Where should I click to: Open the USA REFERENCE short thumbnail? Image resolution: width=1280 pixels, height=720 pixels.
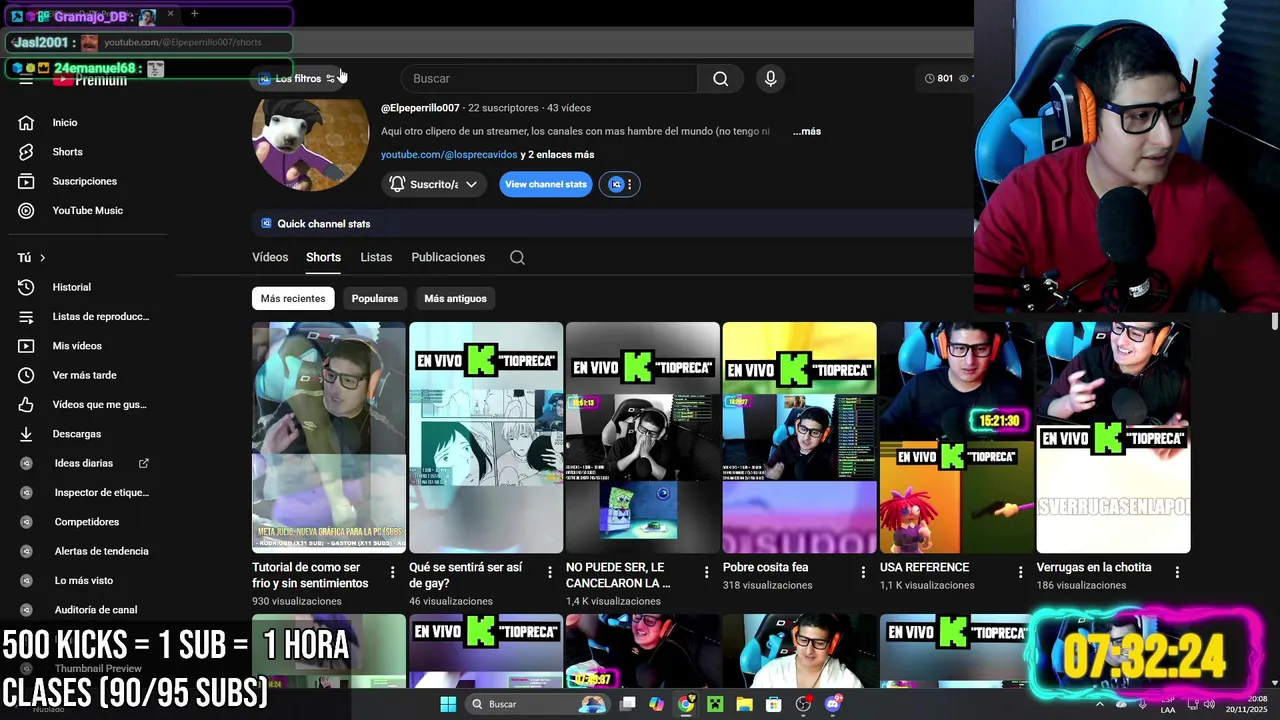pyautogui.click(x=956, y=437)
